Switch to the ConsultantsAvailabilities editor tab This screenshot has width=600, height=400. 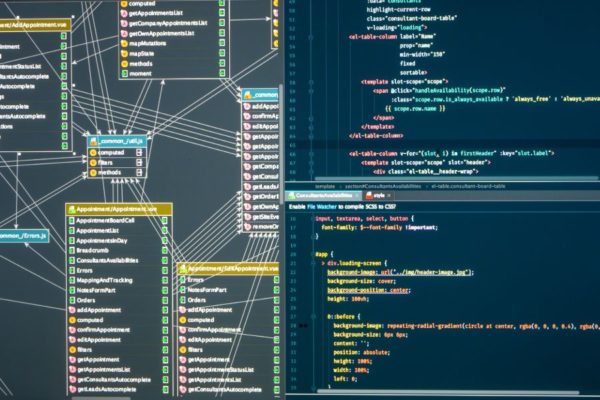pyautogui.click(x=323, y=196)
